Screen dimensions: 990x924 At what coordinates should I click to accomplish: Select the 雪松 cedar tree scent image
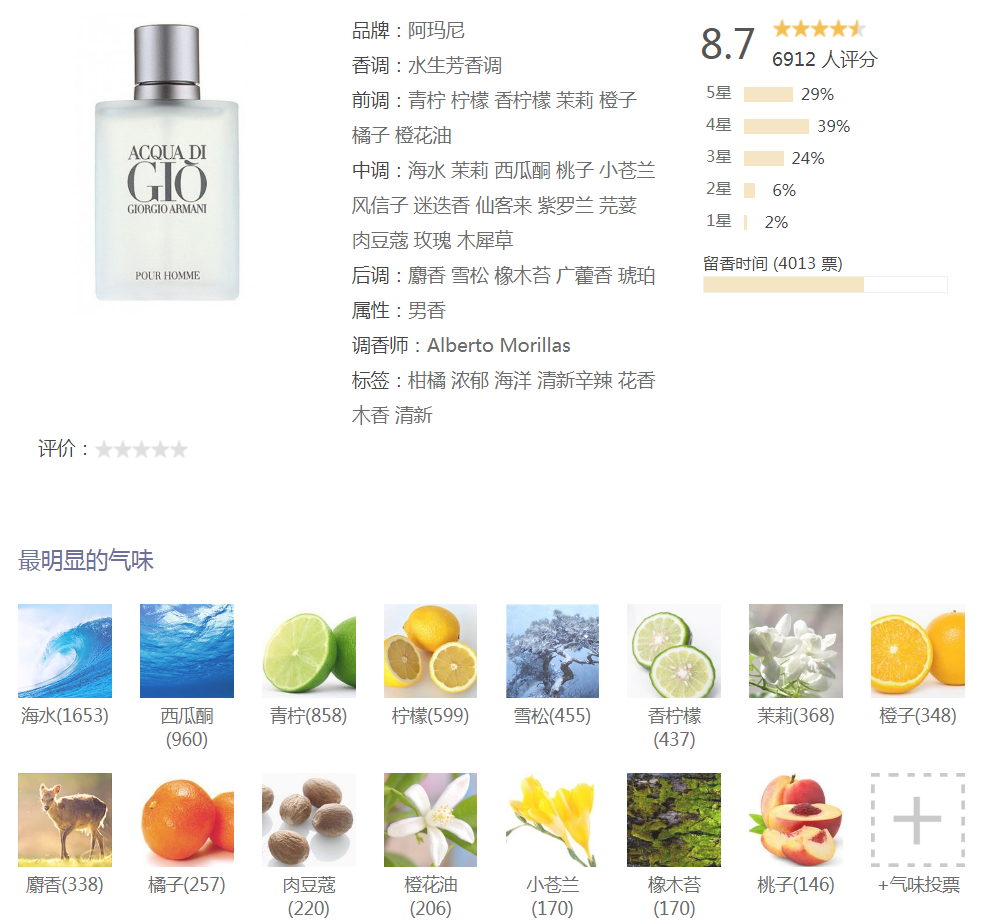point(552,651)
